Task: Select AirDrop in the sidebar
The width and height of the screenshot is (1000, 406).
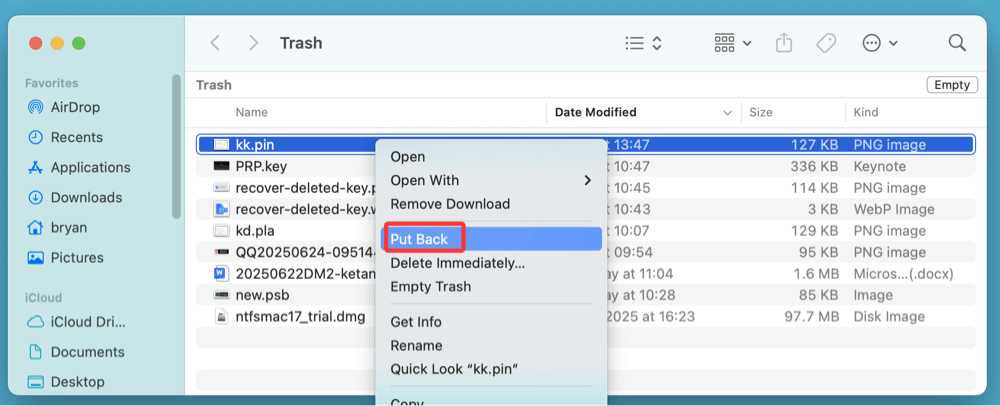Action: point(75,107)
